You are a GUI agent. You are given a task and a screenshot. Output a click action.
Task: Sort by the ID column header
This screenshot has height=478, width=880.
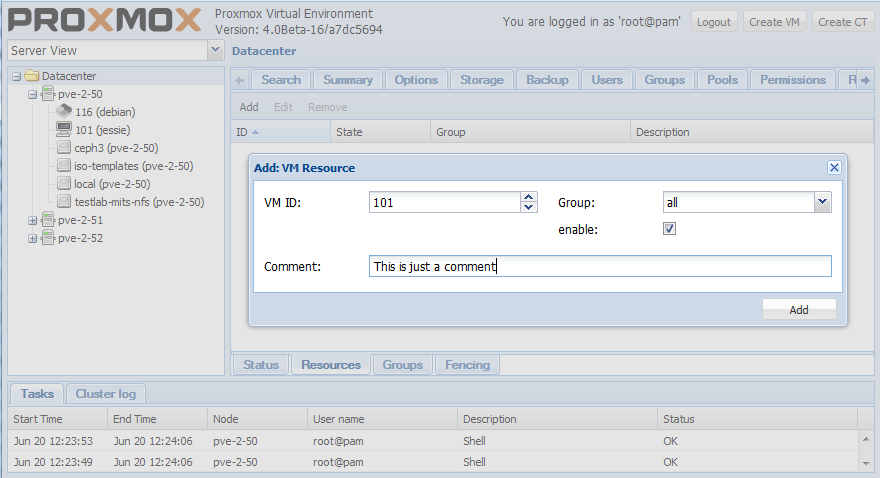[x=281, y=132]
